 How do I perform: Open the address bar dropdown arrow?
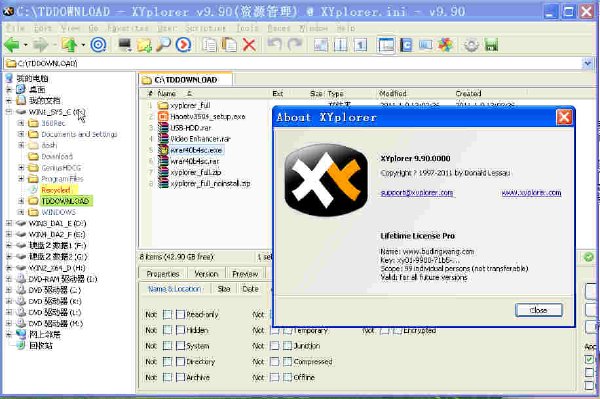[x=587, y=63]
